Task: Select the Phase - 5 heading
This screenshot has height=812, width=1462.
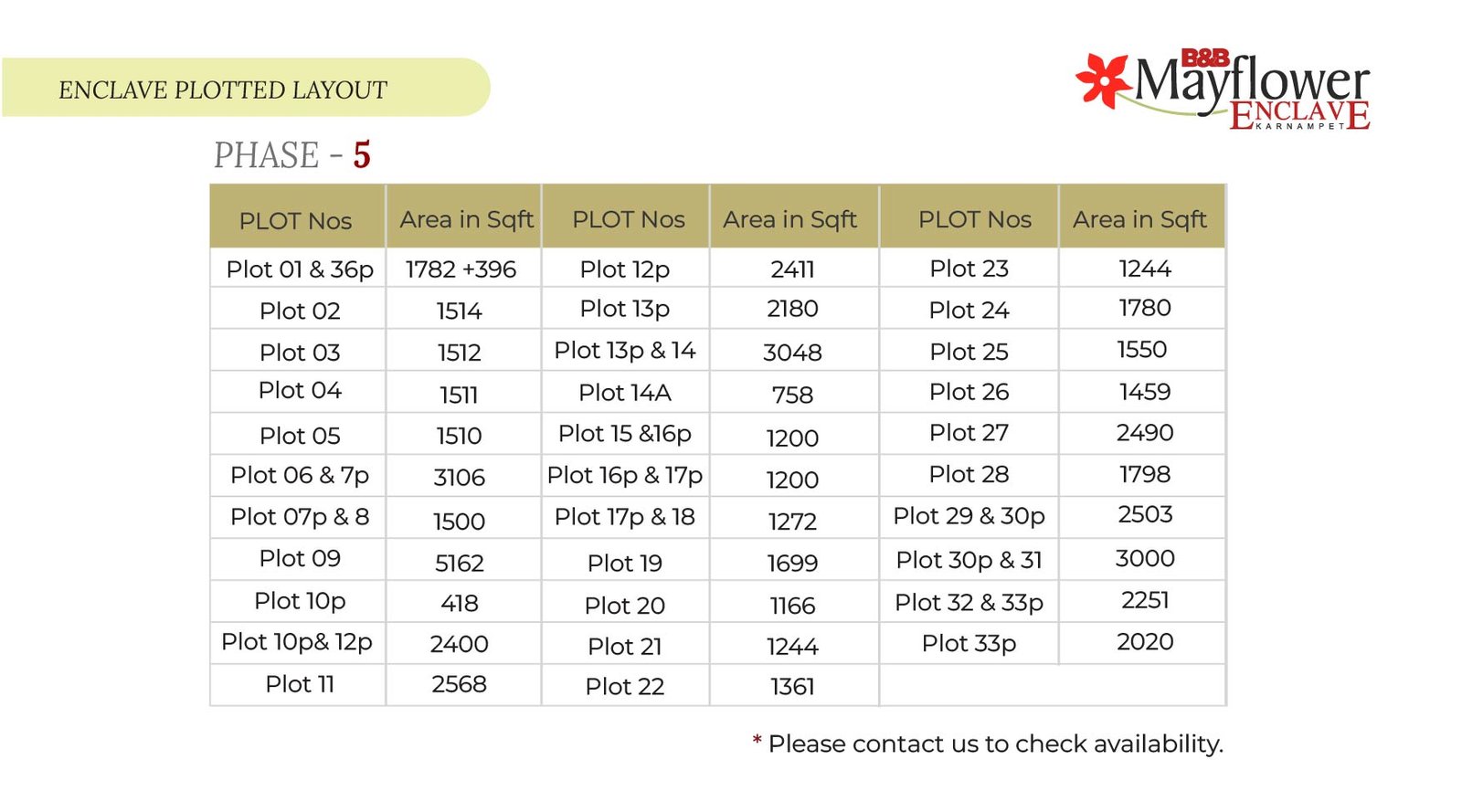Action: click(292, 155)
